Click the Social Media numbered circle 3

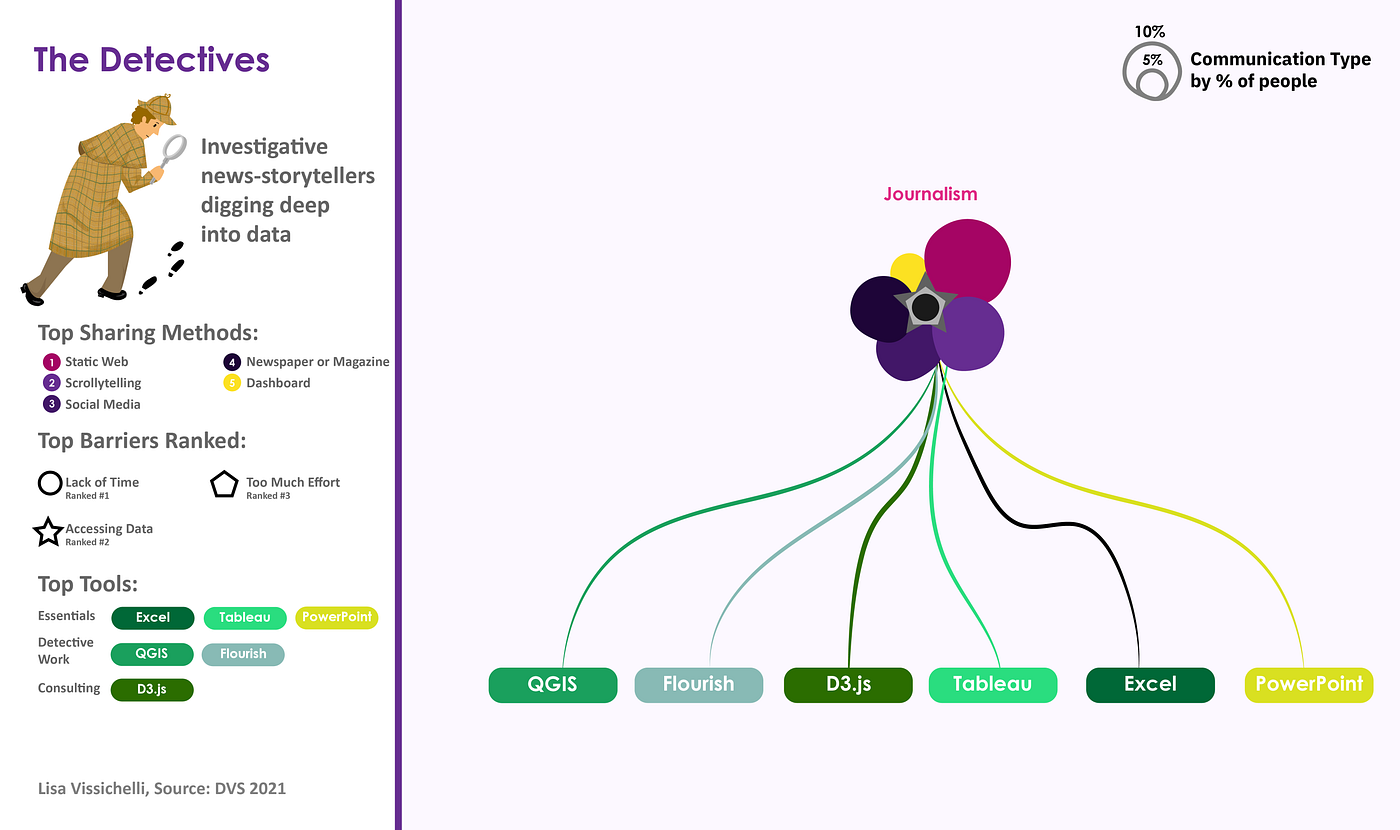tap(52, 404)
